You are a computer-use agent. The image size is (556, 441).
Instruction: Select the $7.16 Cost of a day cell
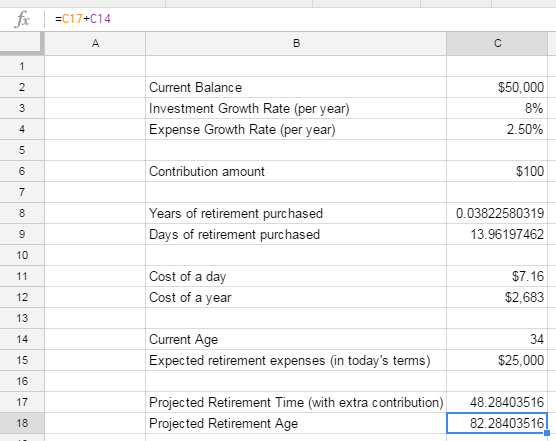pyautogui.click(x=497, y=276)
